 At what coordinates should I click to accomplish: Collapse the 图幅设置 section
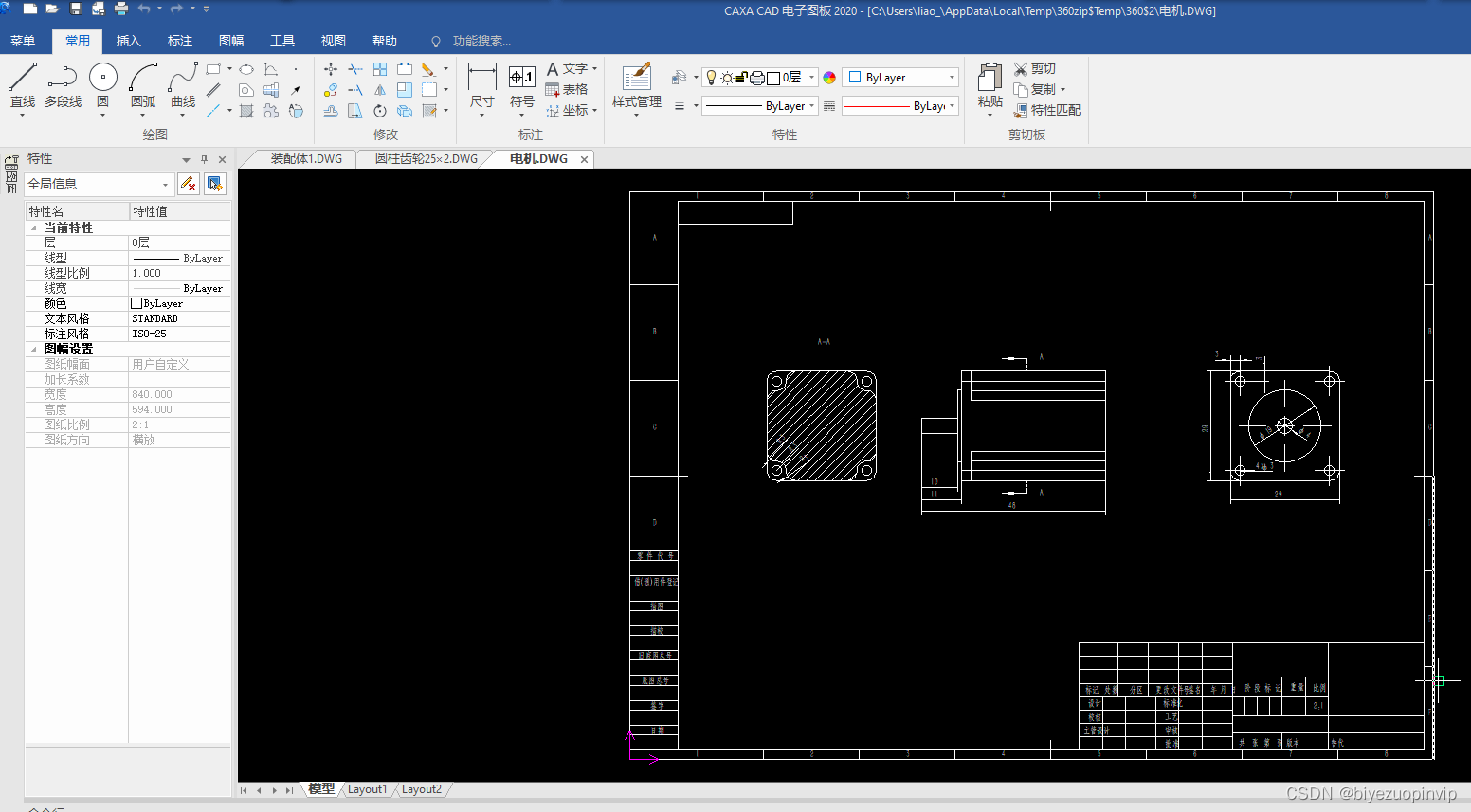34,350
